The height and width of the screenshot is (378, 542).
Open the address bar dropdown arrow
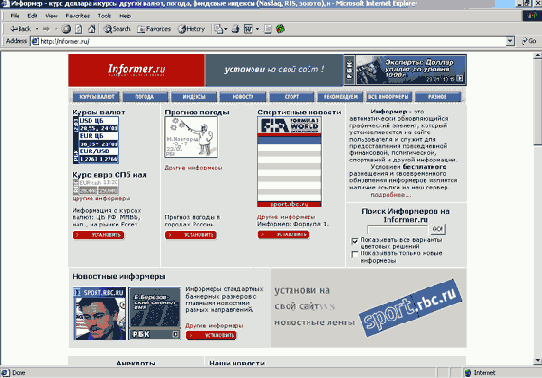coord(510,41)
